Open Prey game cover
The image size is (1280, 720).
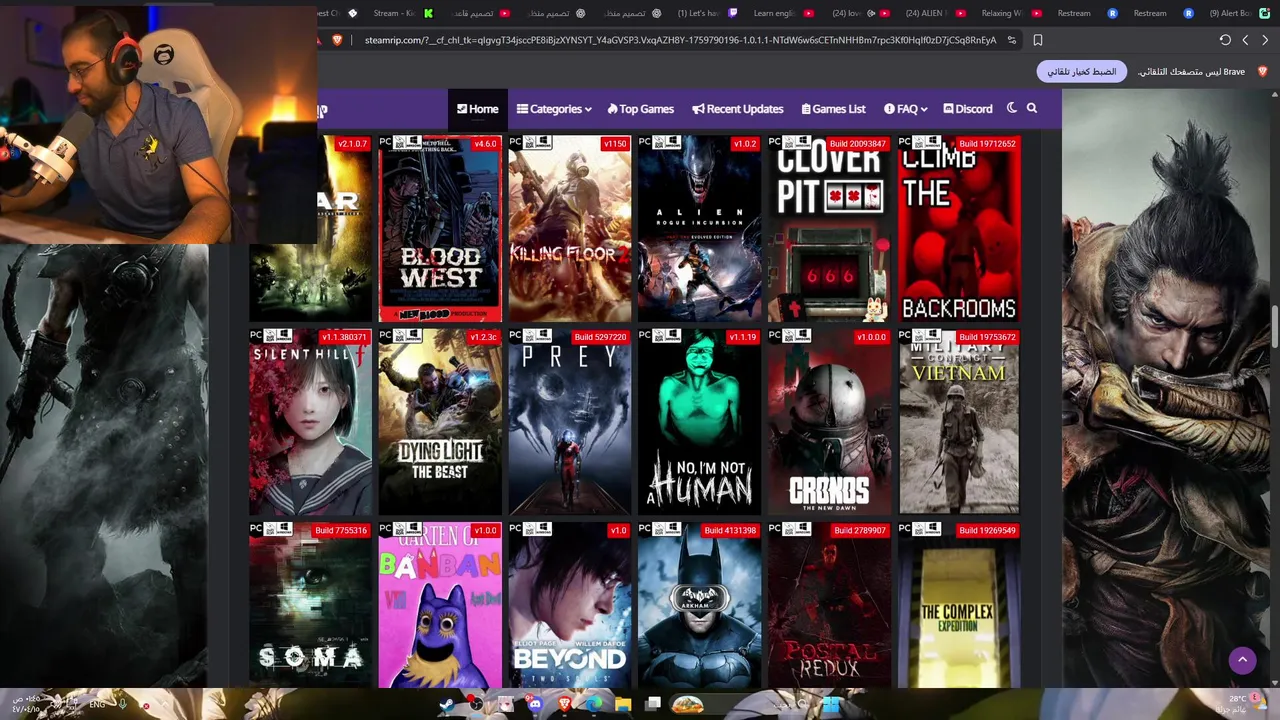tap(570, 422)
